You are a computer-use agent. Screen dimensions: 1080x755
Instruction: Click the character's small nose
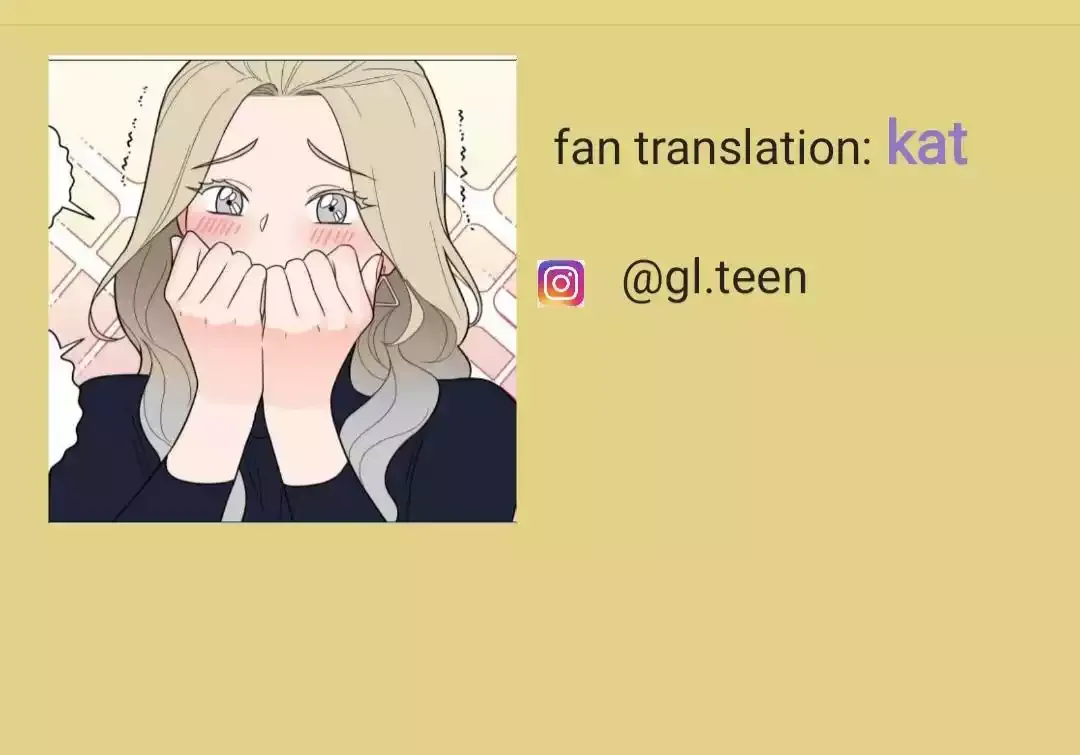point(265,222)
